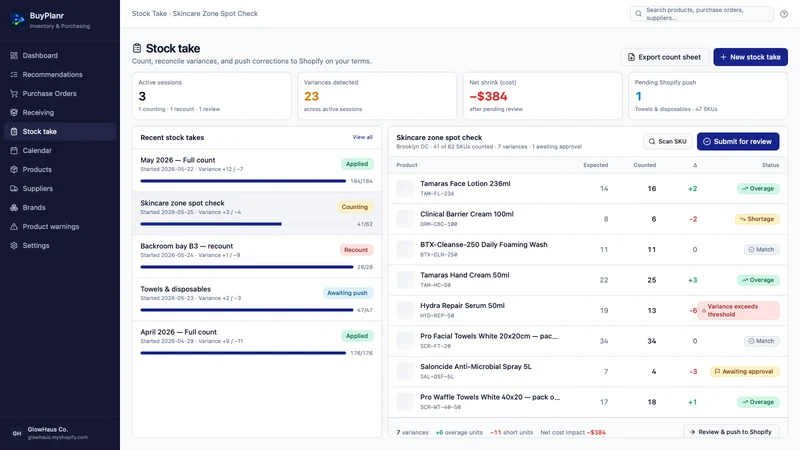
Task: Click the Recount status badge
Action: tap(356, 250)
